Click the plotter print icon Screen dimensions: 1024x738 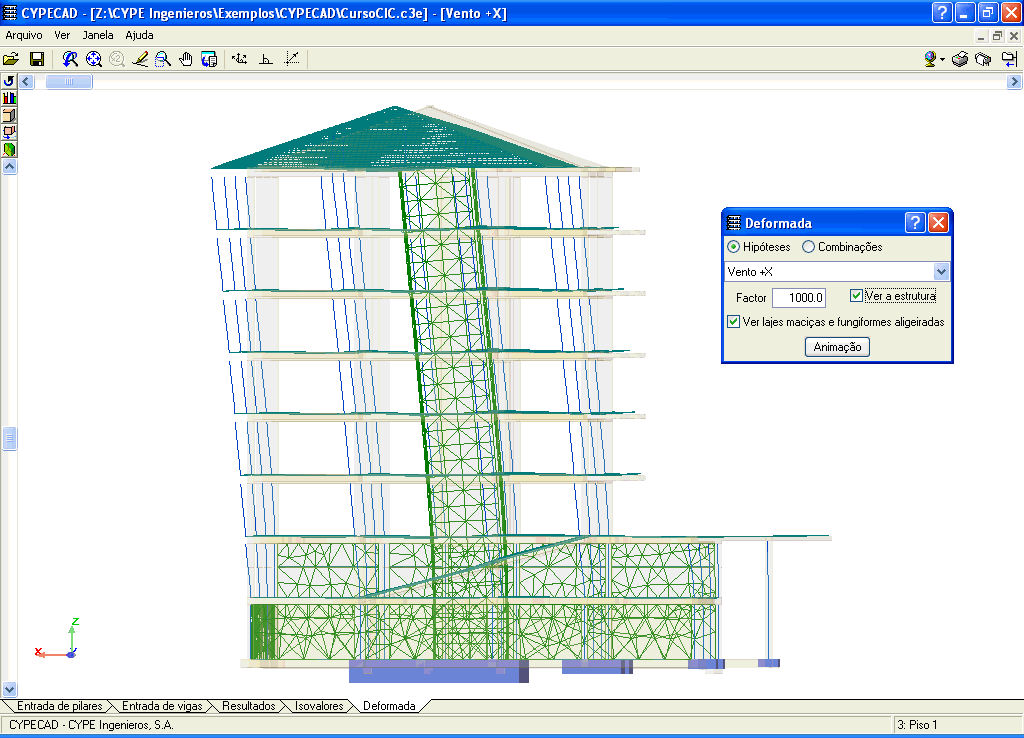coord(983,59)
